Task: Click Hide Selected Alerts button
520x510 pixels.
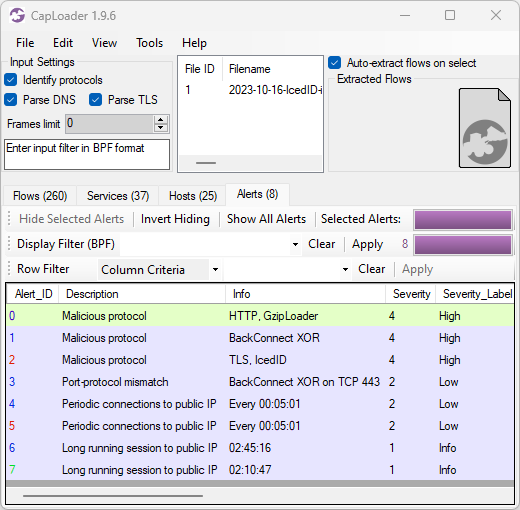Action: 71,219
